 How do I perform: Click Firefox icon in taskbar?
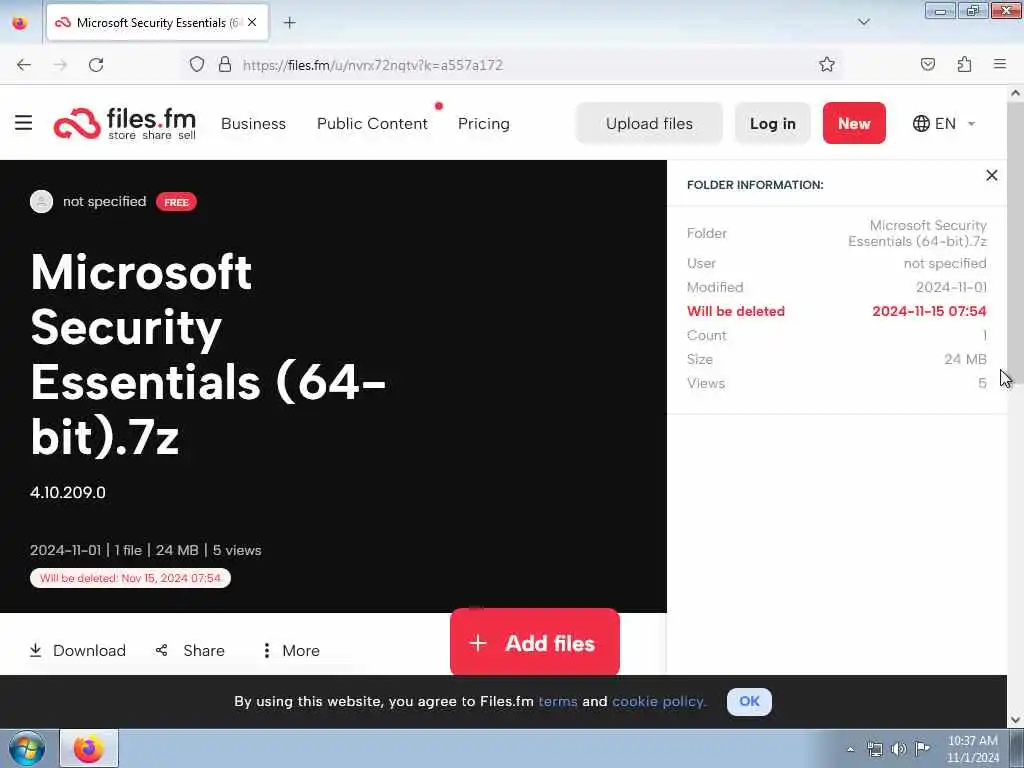point(89,748)
